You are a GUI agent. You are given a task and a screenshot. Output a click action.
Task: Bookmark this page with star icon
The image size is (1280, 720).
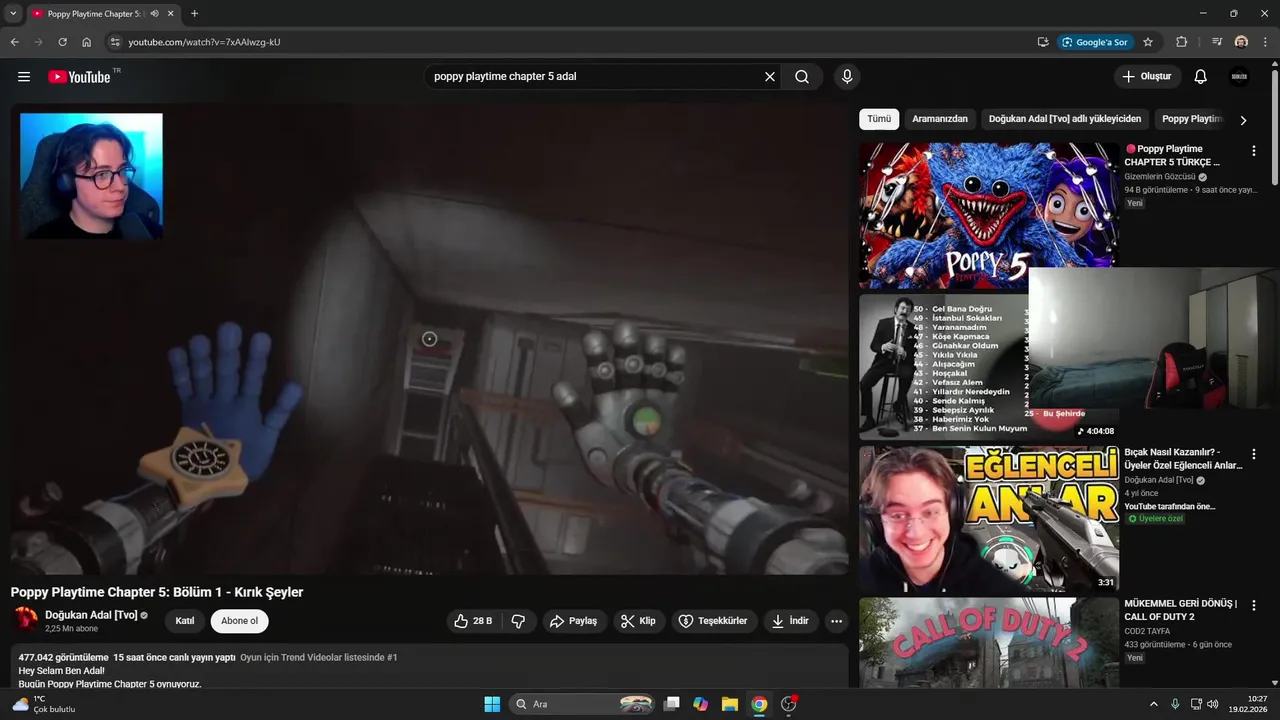[x=1148, y=42]
